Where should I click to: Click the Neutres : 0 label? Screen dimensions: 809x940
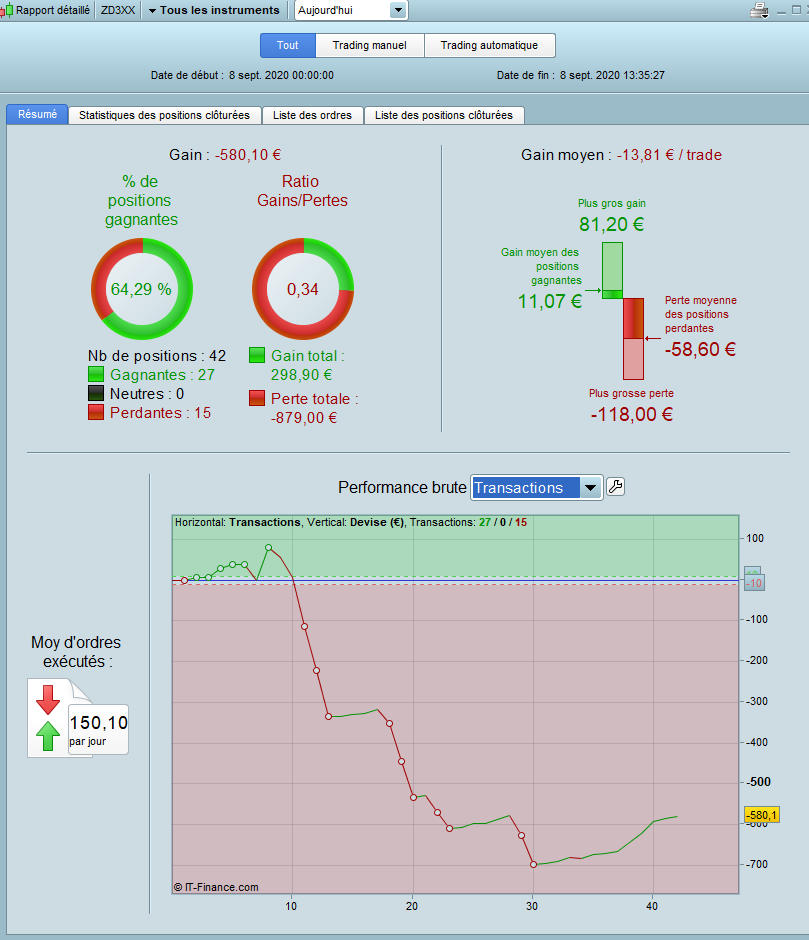[147, 393]
